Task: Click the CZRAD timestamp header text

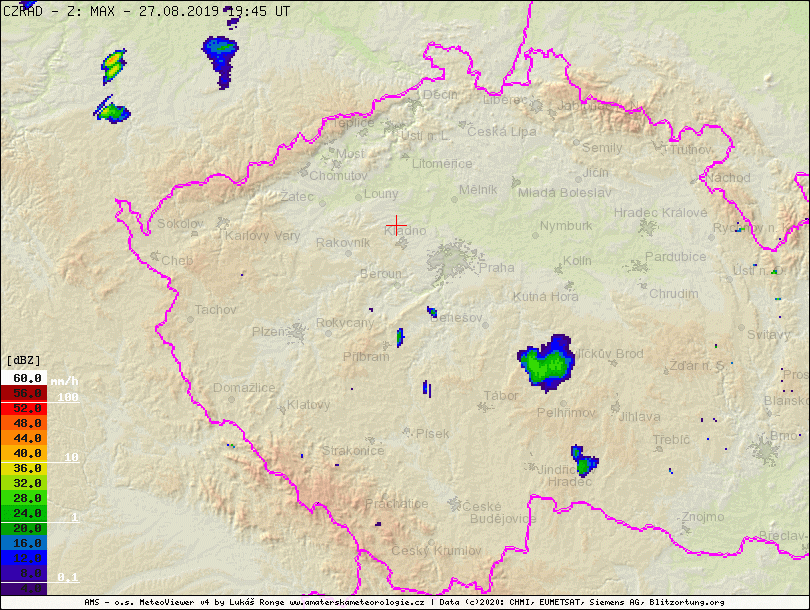Action: (x=146, y=10)
